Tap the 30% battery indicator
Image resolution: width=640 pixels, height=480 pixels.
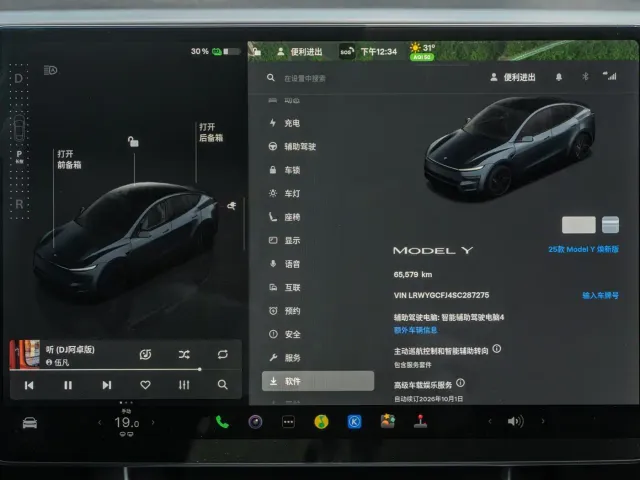pos(216,51)
